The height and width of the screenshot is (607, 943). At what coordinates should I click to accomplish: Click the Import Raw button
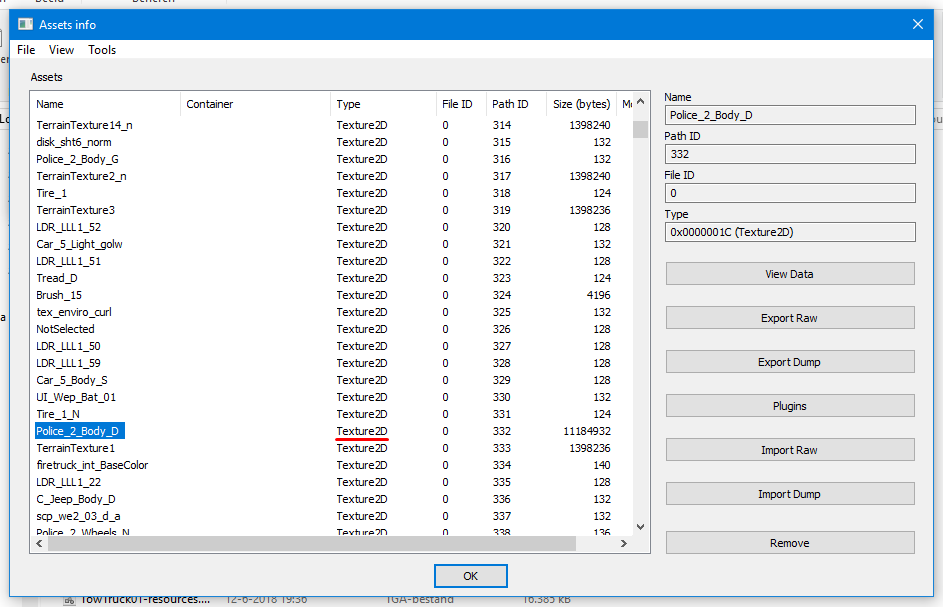tap(790, 449)
